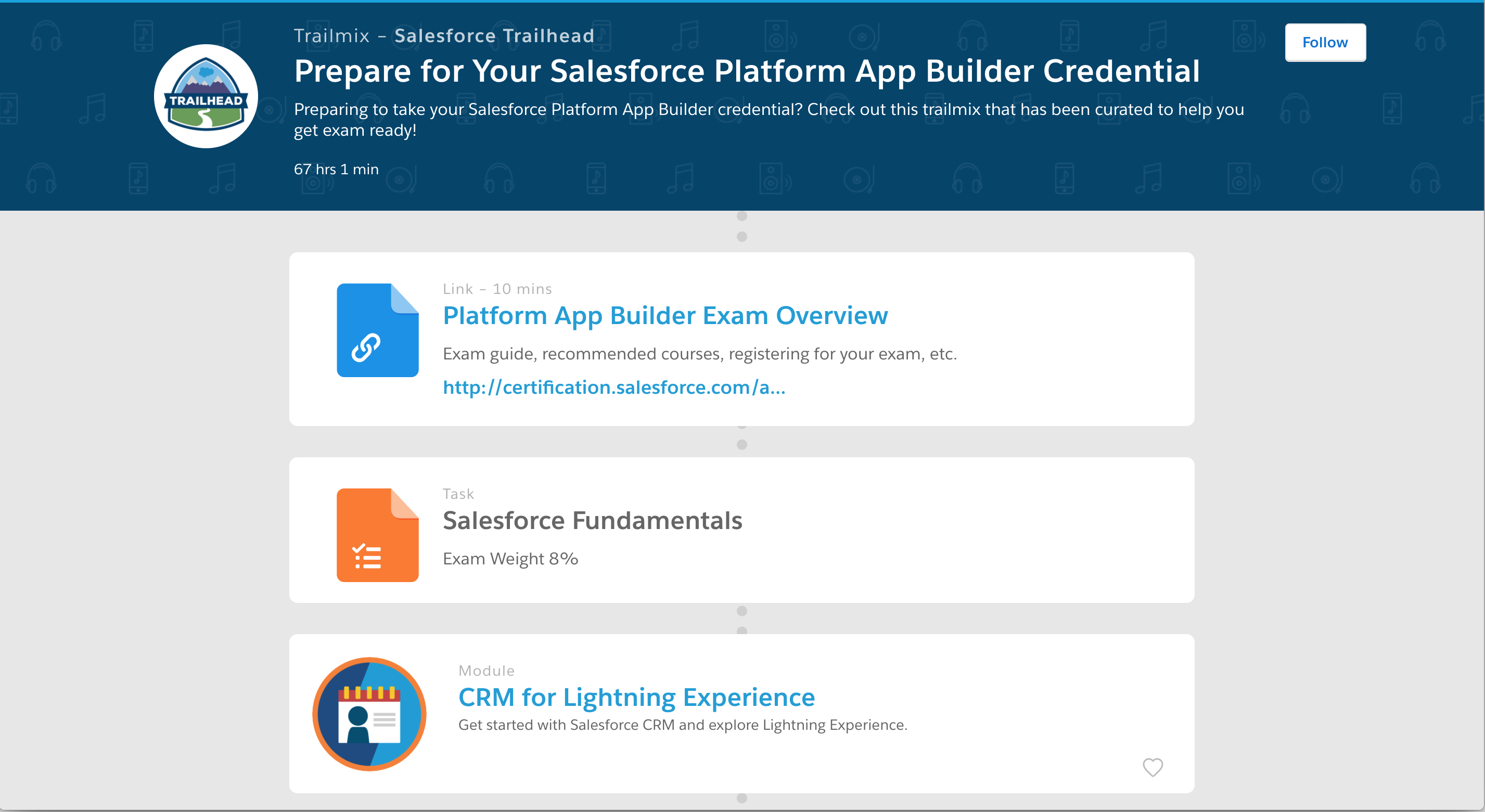Open CRM for Lightning Experience module
Image resolution: width=1485 pixels, height=812 pixels.
point(636,698)
